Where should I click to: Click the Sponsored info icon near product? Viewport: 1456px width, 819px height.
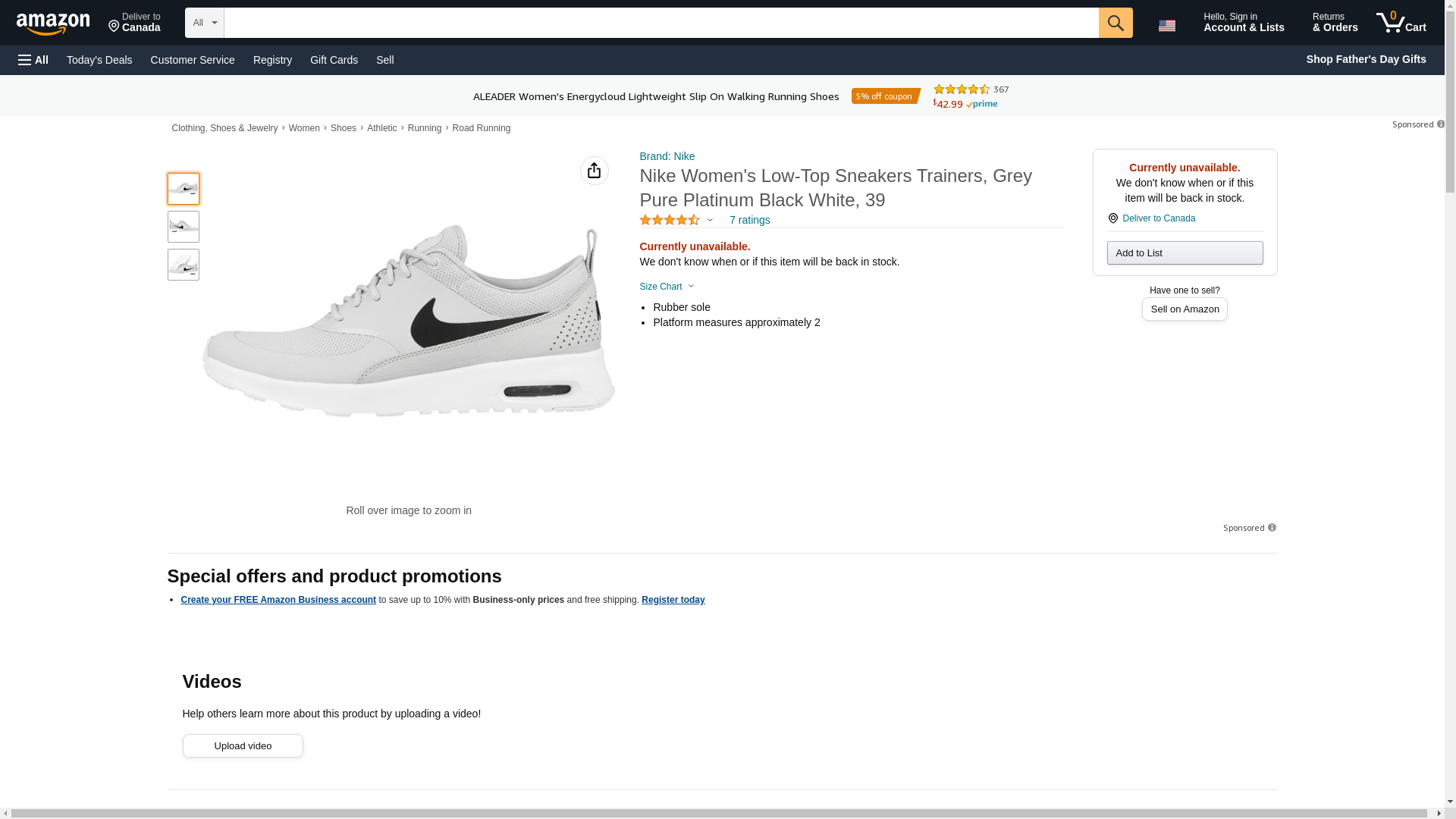pyautogui.click(x=1272, y=528)
